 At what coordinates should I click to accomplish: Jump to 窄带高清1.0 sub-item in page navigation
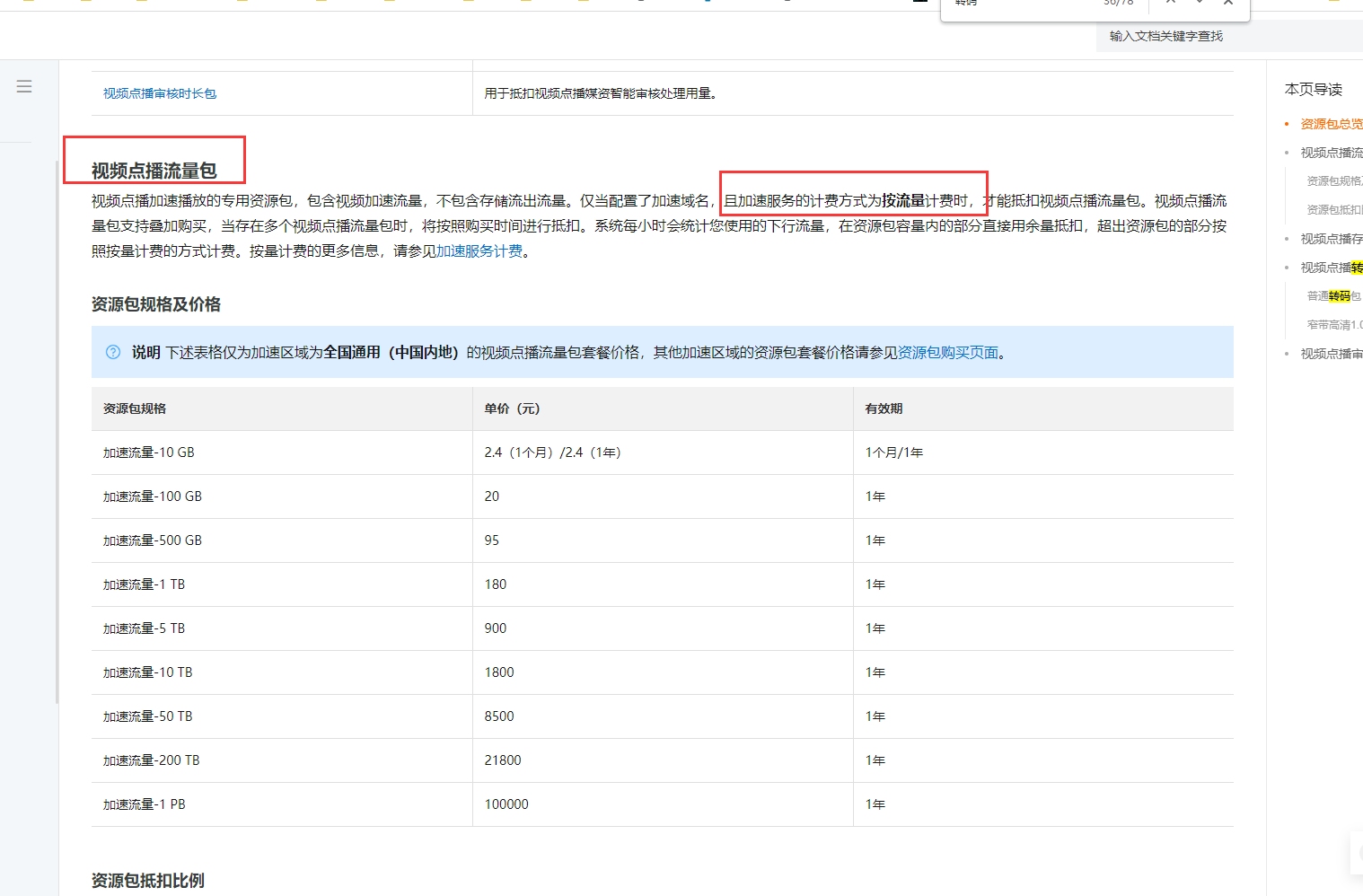point(1335,325)
